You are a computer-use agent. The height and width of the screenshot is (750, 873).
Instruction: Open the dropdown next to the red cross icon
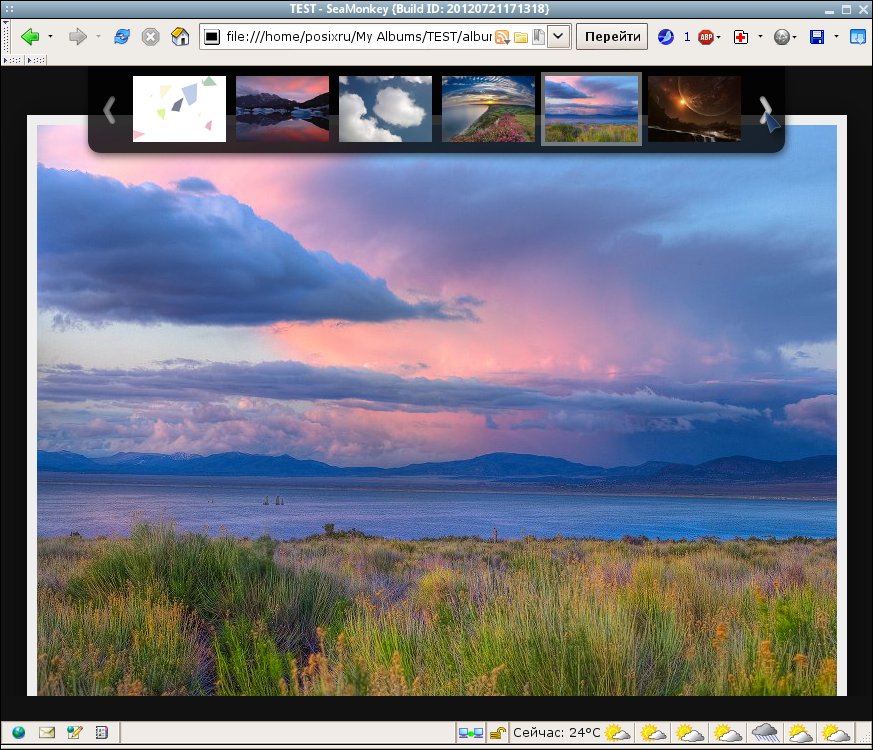pyautogui.click(x=761, y=37)
